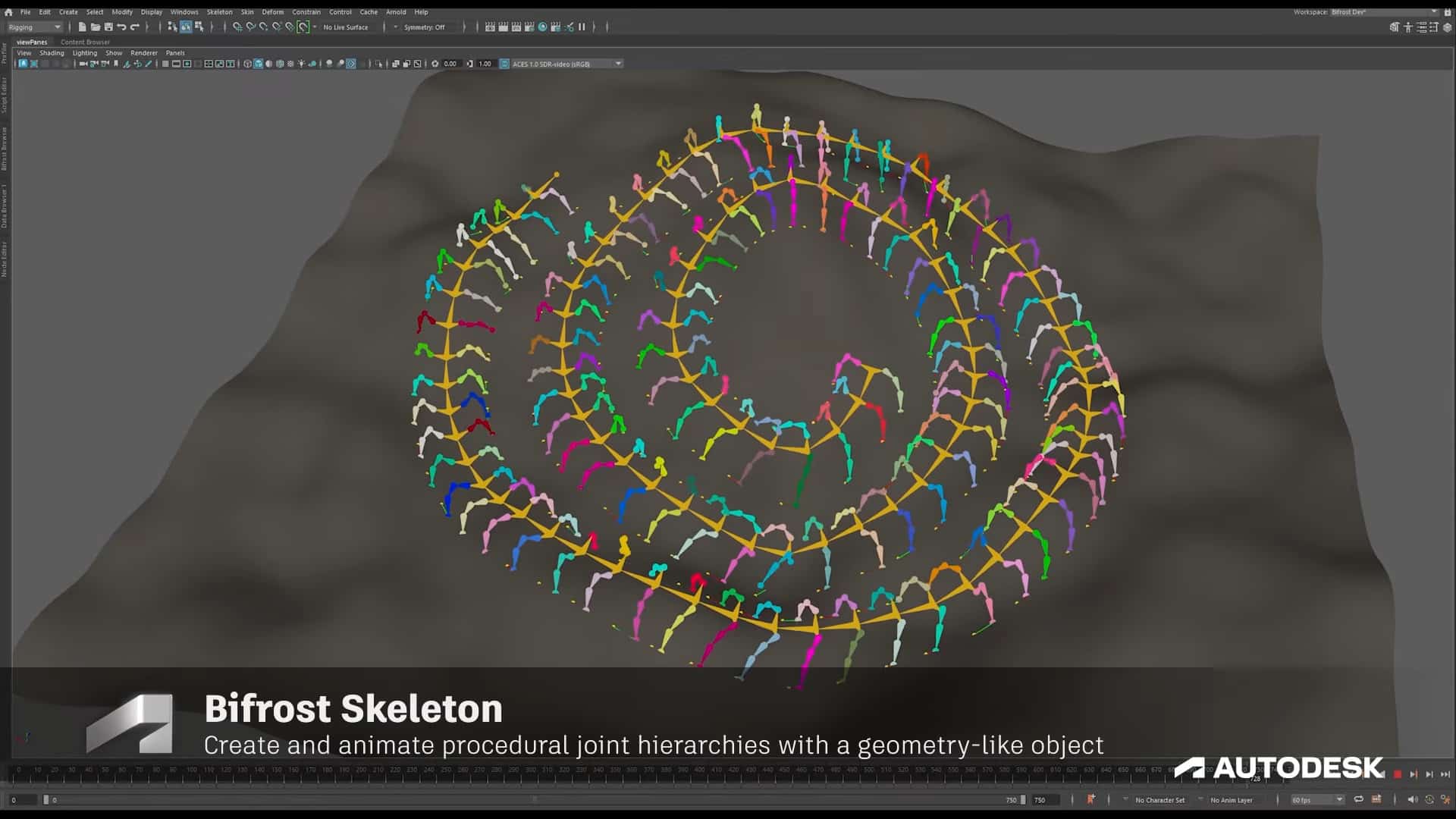Click the No Live Surface button
The height and width of the screenshot is (819, 1456).
point(347,27)
